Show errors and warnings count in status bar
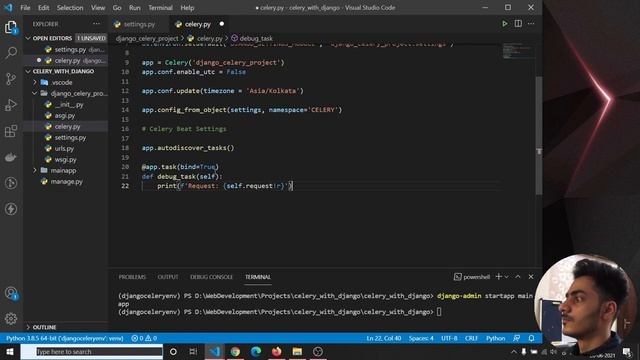This screenshot has width=640, height=360. [x=144, y=338]
